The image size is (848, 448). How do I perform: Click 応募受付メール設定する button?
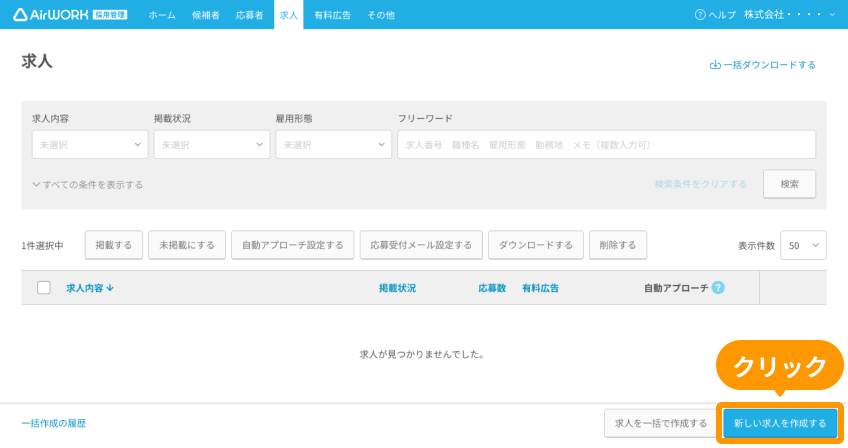pos(421,245)
